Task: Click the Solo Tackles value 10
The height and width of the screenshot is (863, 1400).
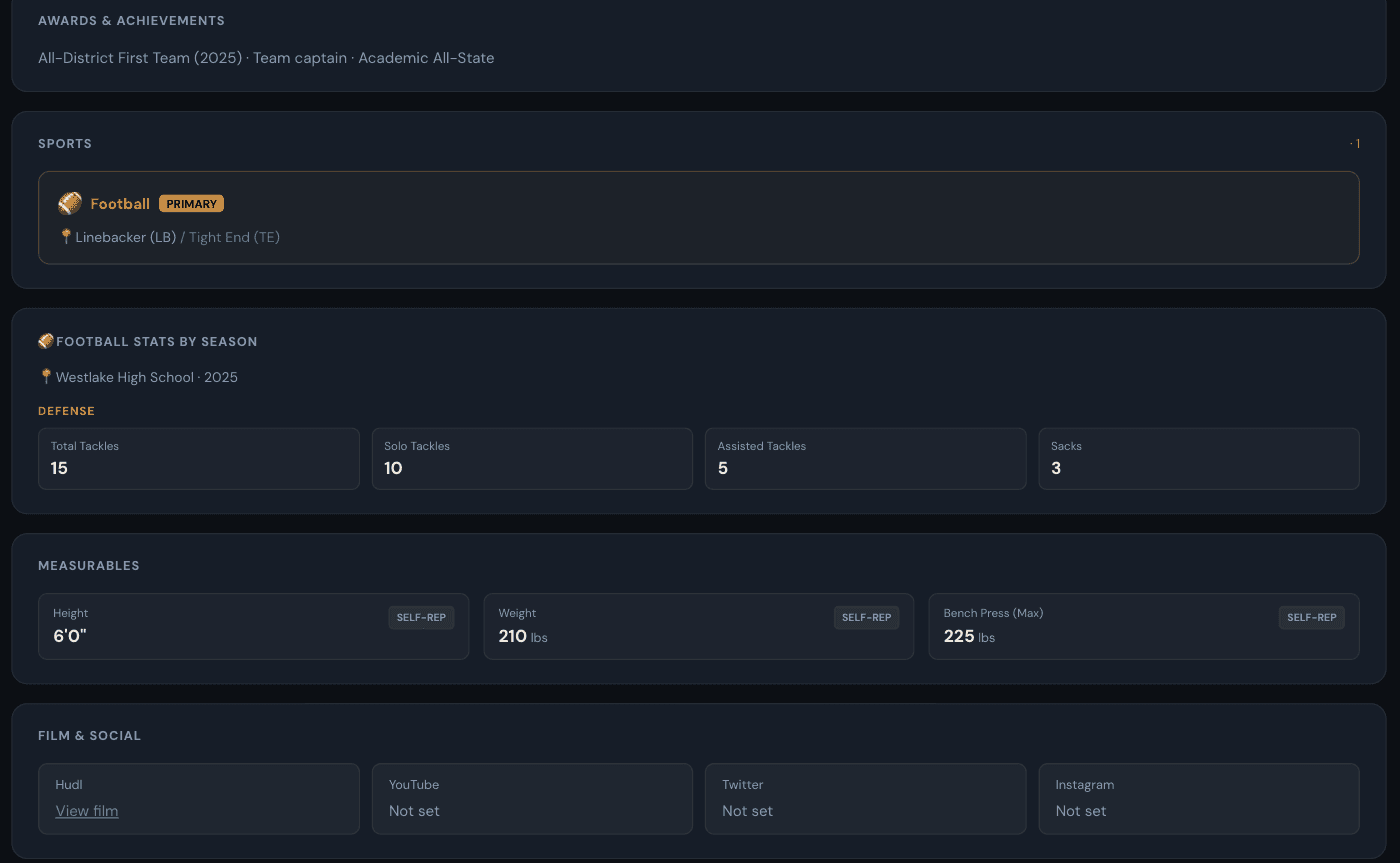Action: [x=393, y=468]
